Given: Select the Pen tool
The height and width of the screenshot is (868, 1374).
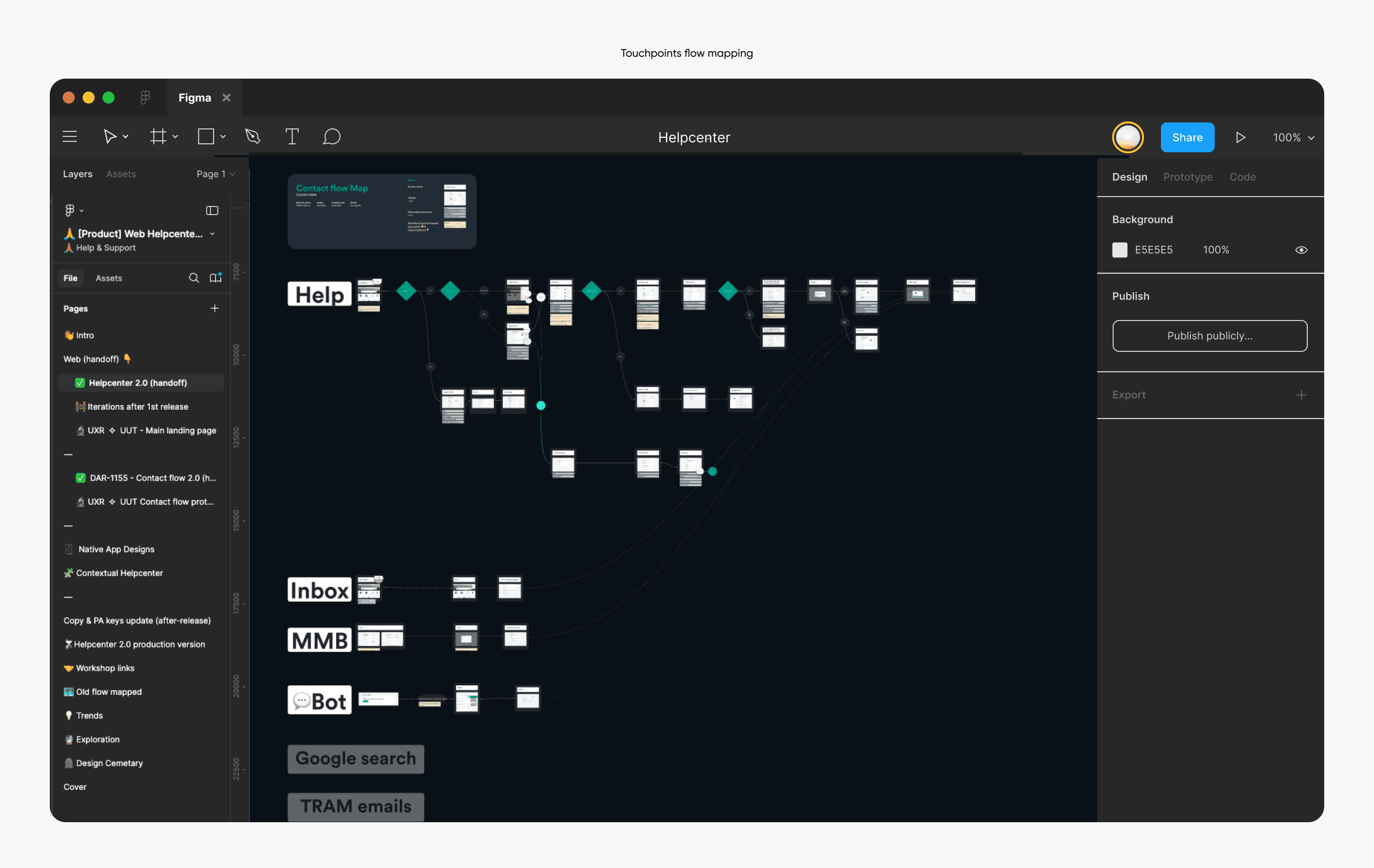Looking at the screenshot, I should point(253,137).
